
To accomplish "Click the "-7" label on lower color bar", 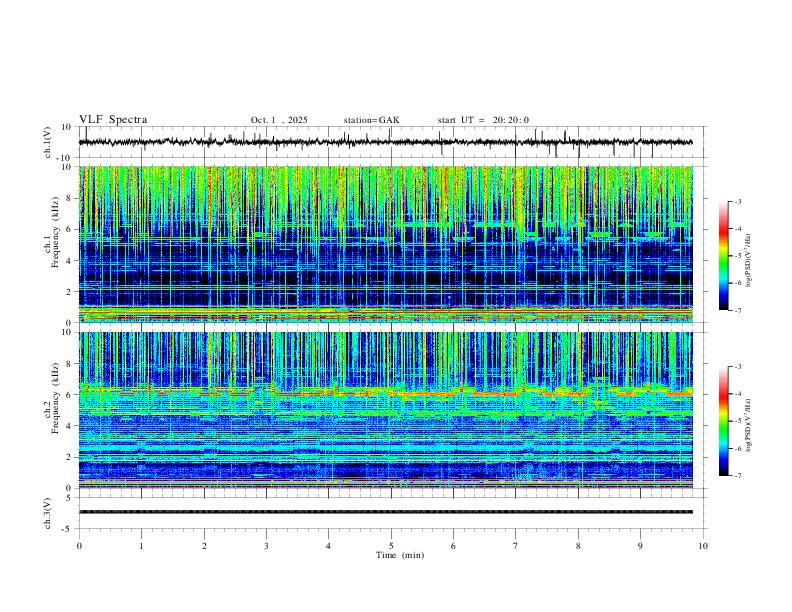I will pos(737,476).
